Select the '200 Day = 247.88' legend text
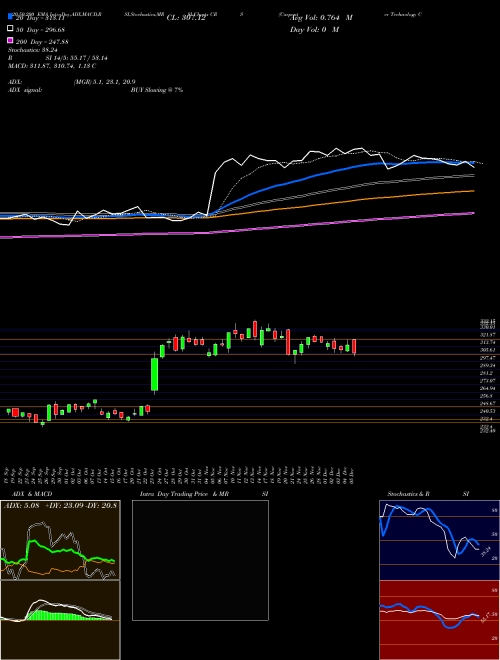This screenshot has width=500, height=660. tap(42, 42)
